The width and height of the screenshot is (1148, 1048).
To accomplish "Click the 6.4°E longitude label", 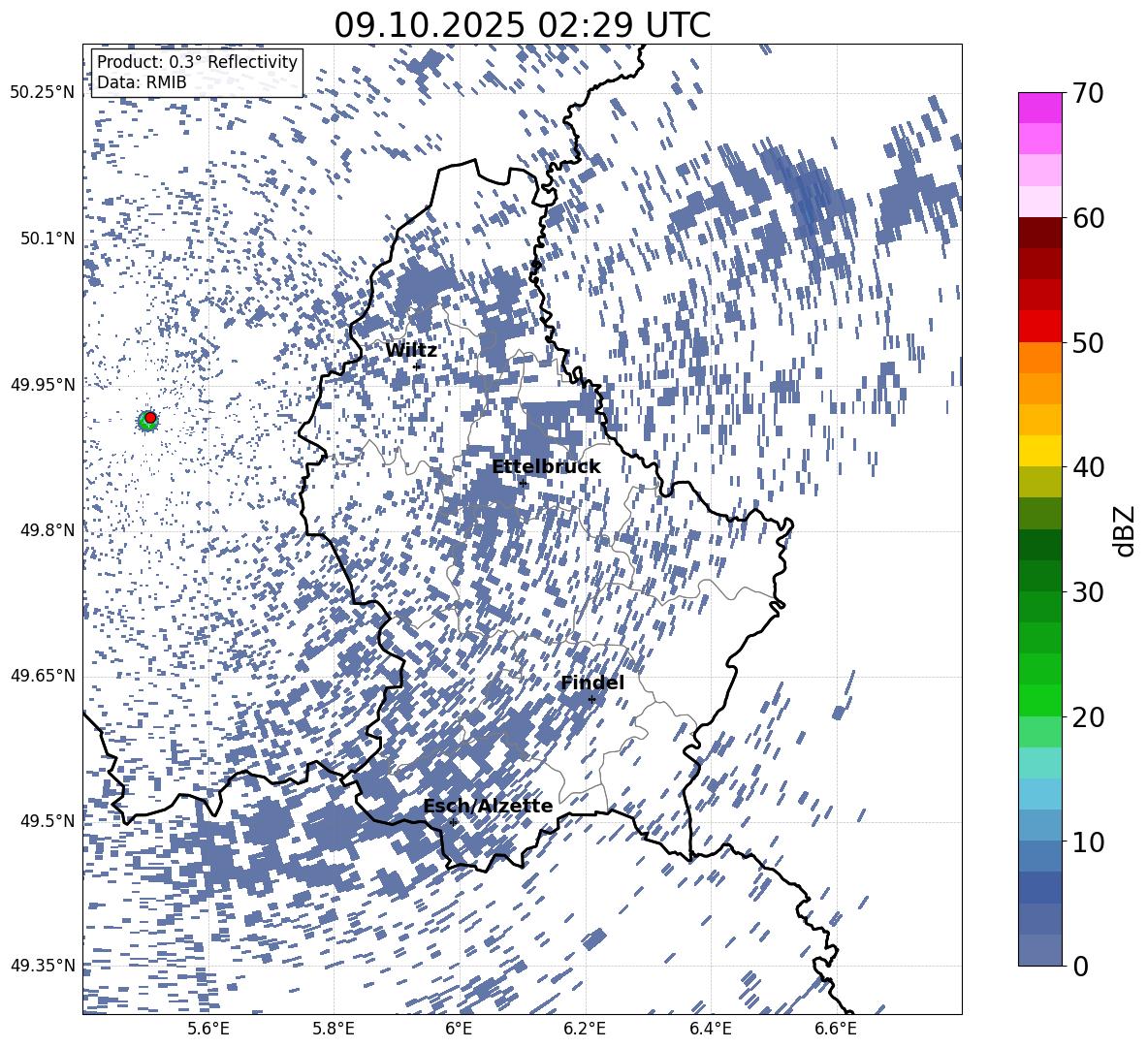I will tap(711, 1029).
